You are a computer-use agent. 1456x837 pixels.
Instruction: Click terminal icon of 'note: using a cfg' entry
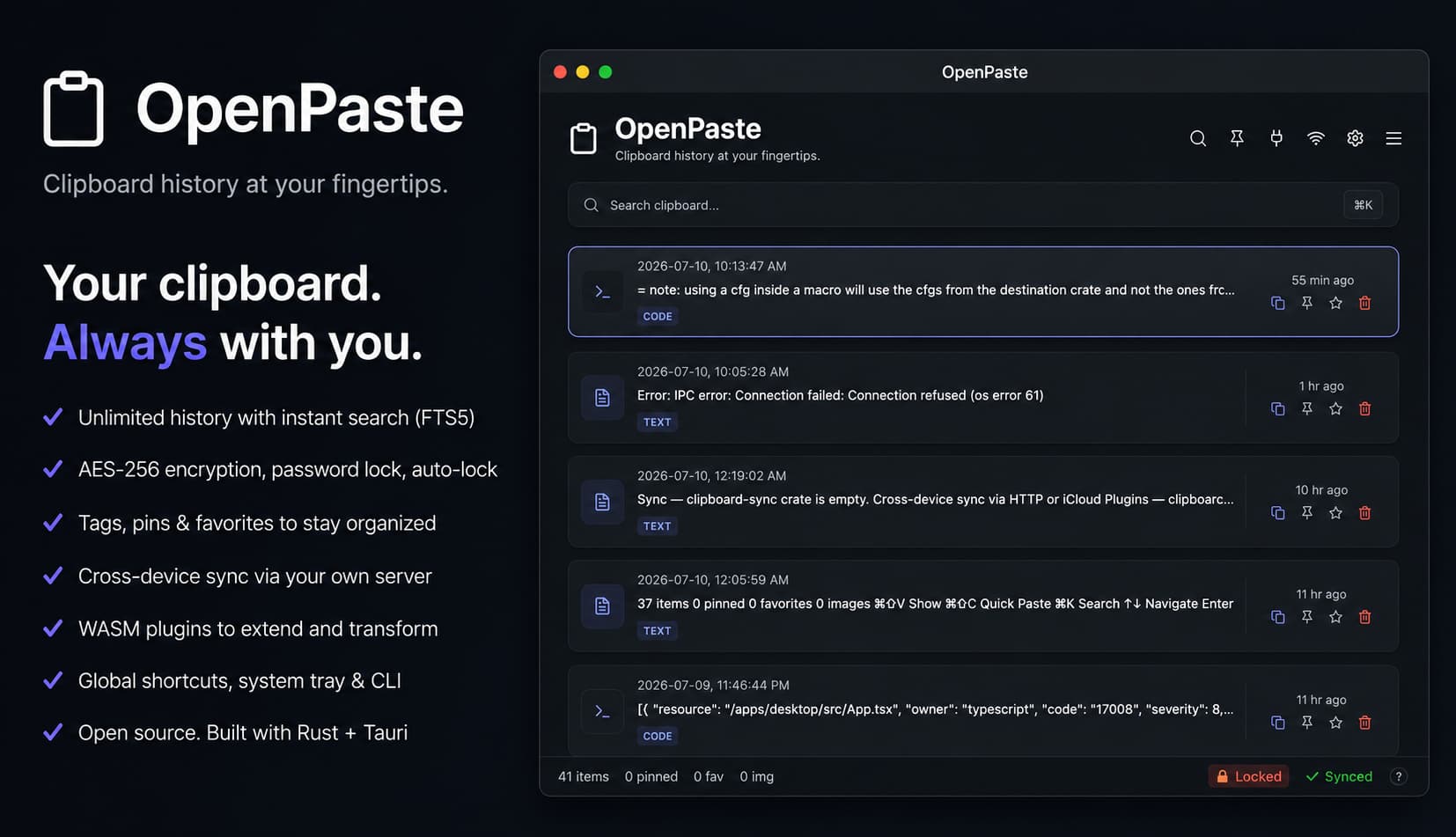(602, 291)
